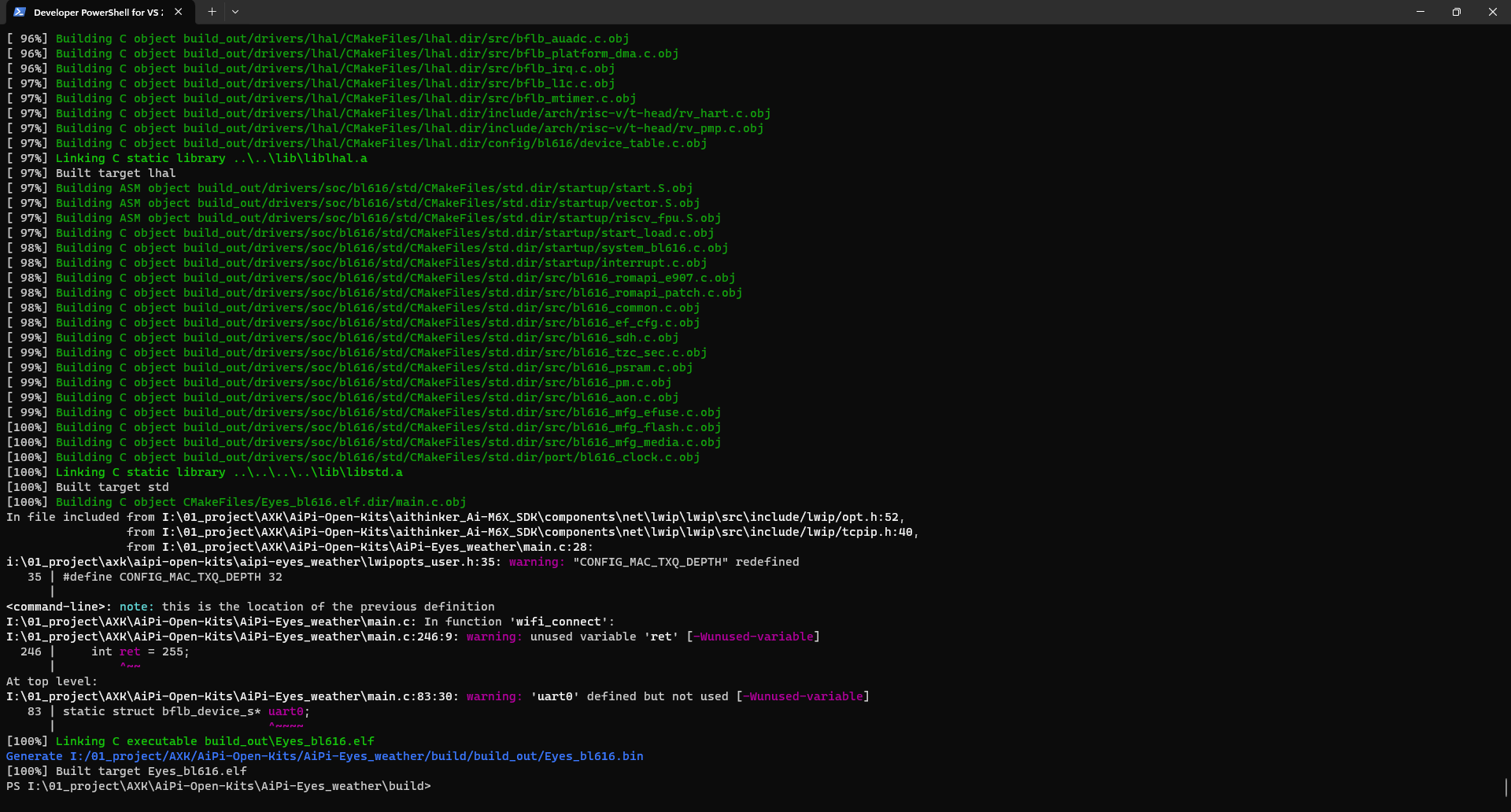Click the bl616_mfg_media.c.obj line
This screenshot has height=812, width=1511.
(364, 442)
